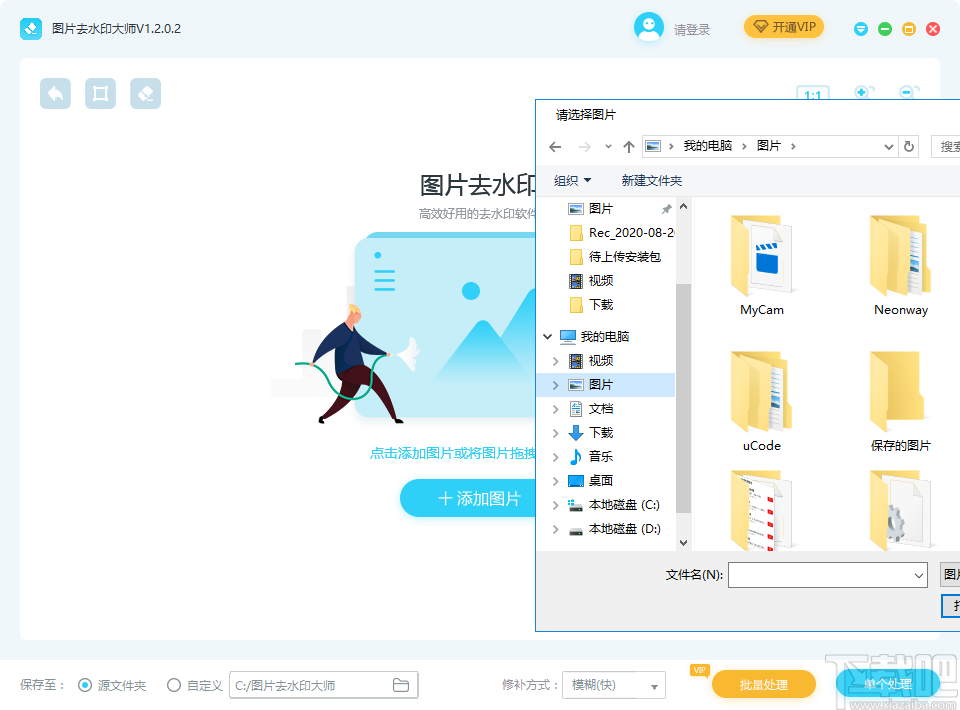Click the refresh icon in the file dialog

pos(909,146)
